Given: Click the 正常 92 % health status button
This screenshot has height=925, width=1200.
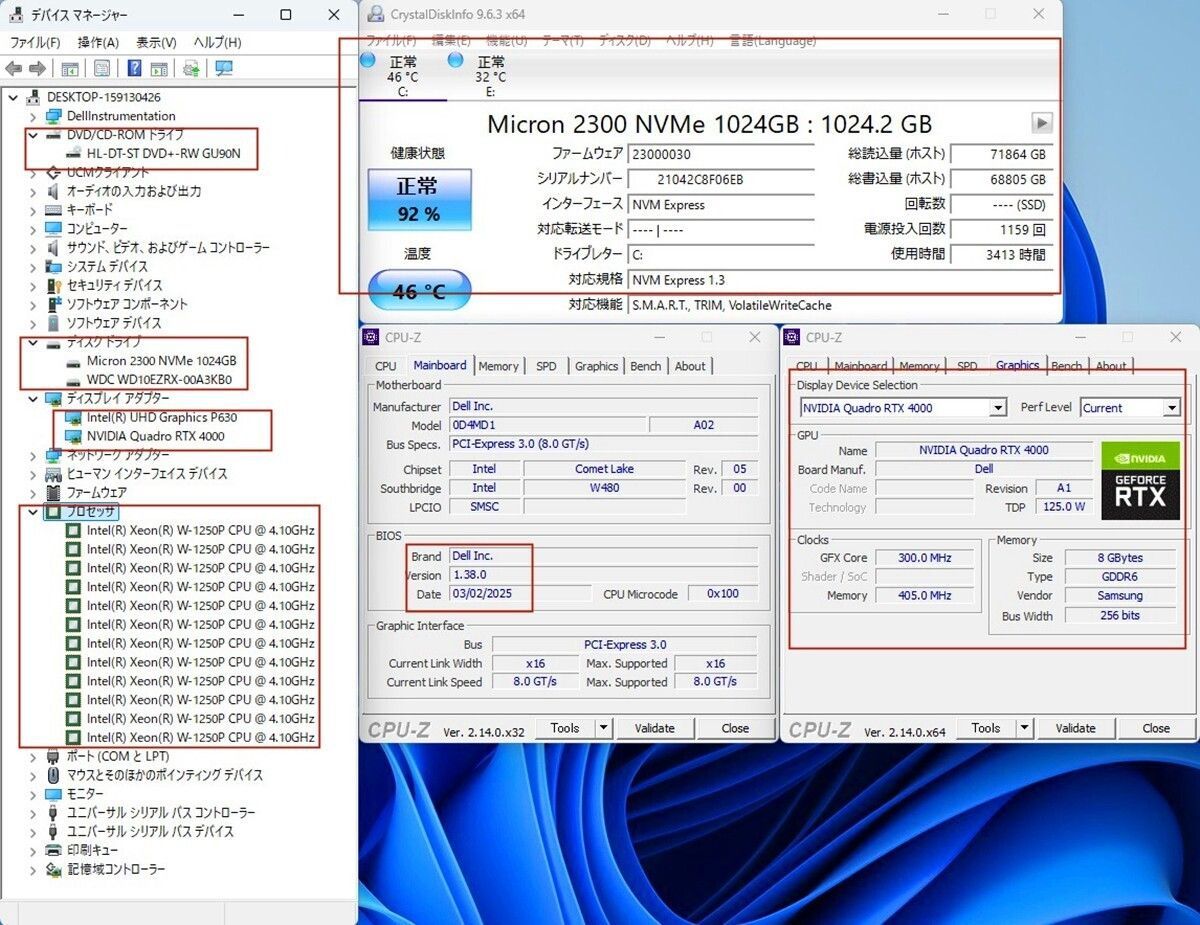Looking at the screenshot, I should [418, 199].
